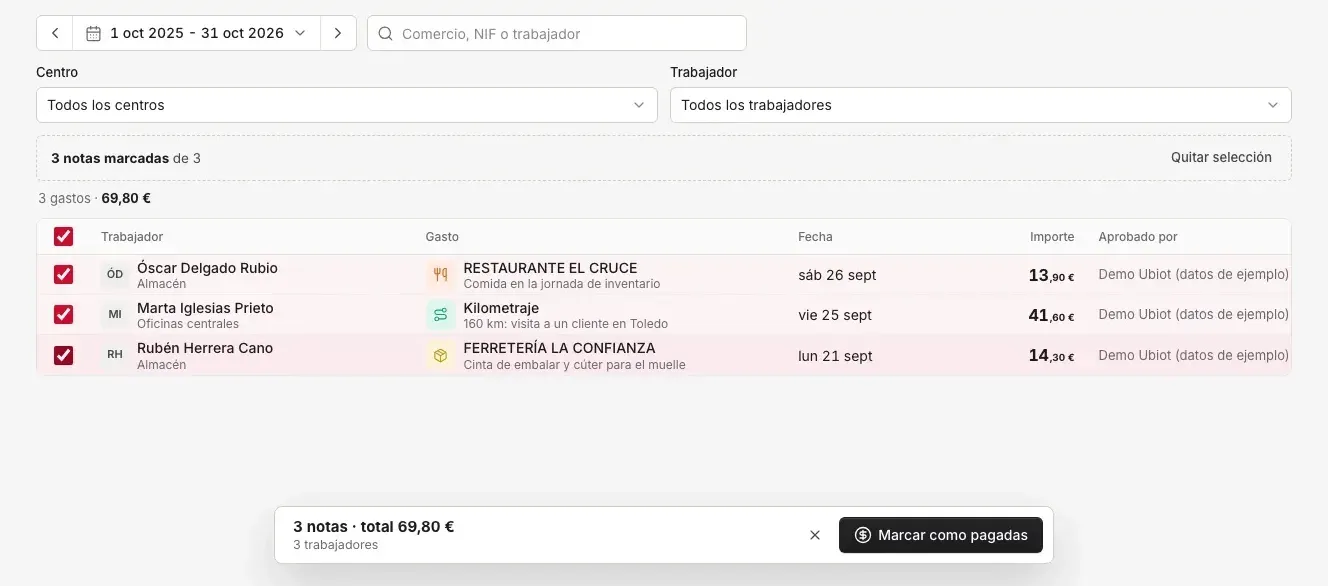Uncheck Óscar Delgado Rubio's row checkbox
The image size is (1328, 586).
(x=63, y=274)
